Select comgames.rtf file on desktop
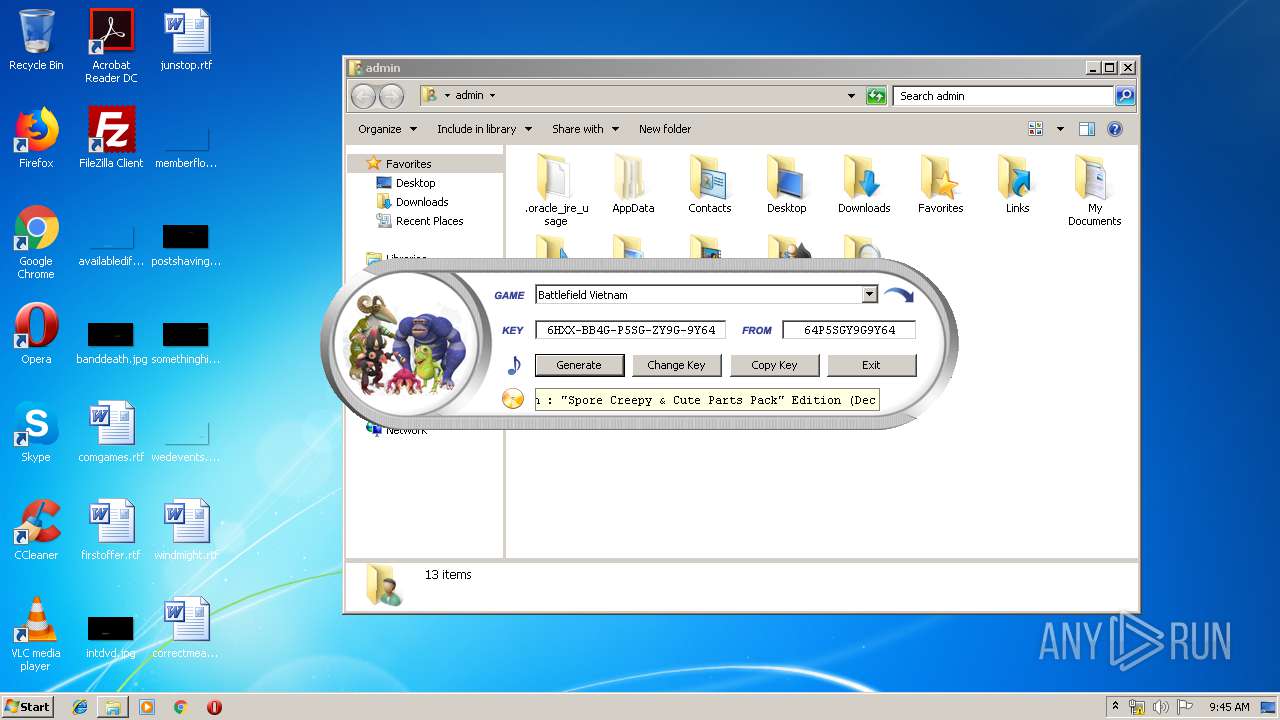The image size is (1280, 720). click(111, 432)
